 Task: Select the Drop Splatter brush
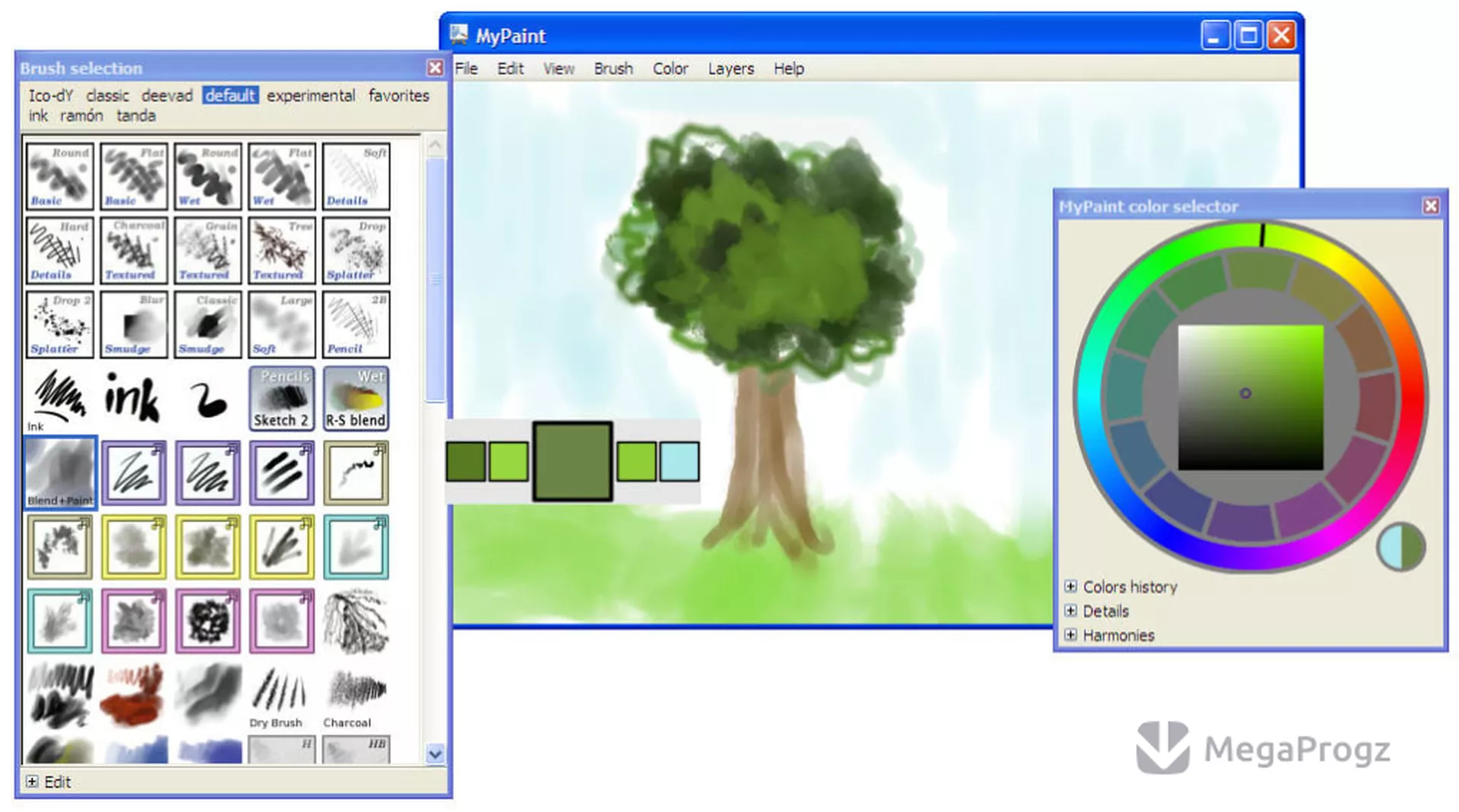pos(356,251)
